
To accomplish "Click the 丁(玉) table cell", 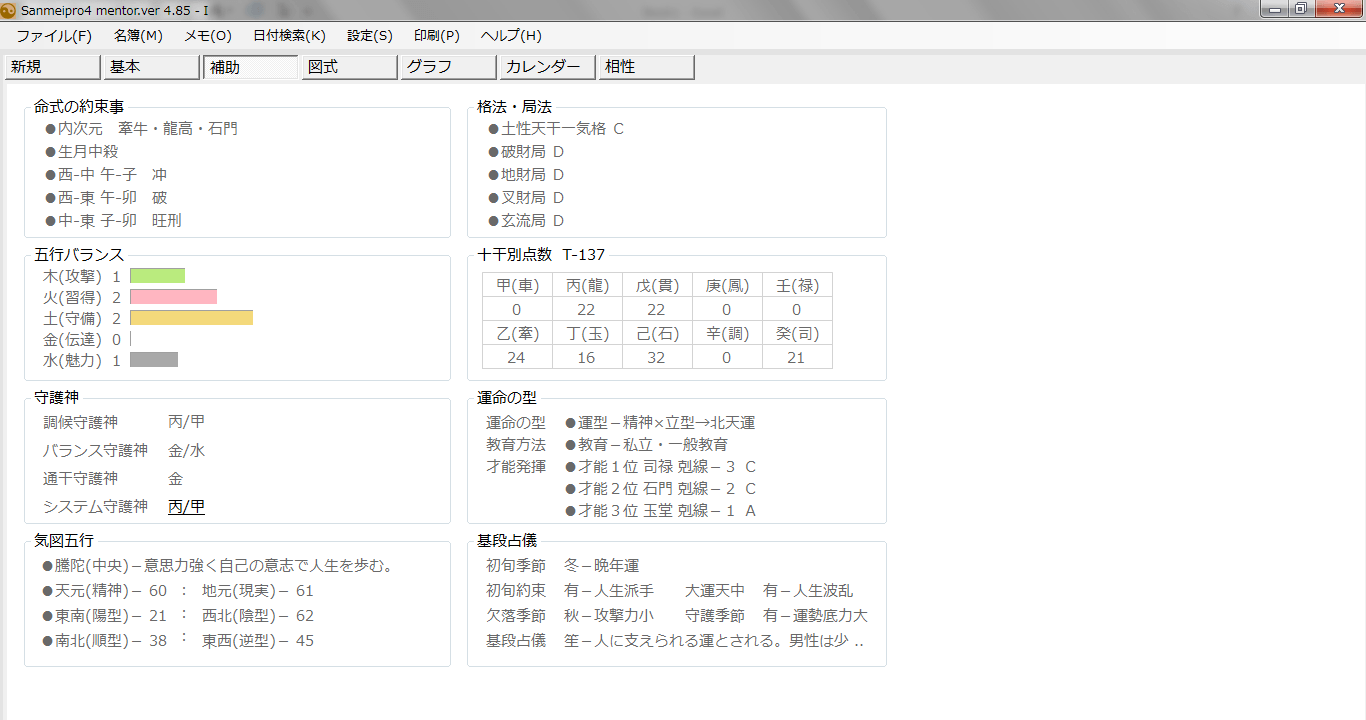I will (x=587, y=333).
